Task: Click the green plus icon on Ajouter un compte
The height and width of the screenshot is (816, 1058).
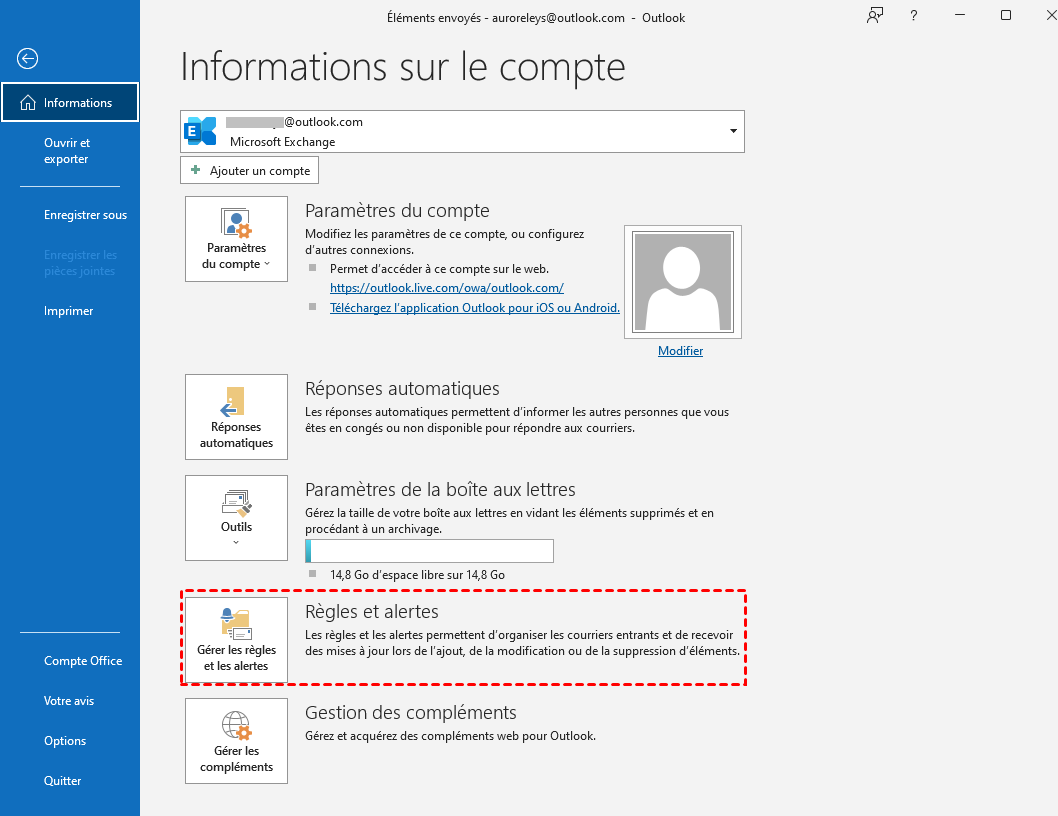Action: point(196,170)
